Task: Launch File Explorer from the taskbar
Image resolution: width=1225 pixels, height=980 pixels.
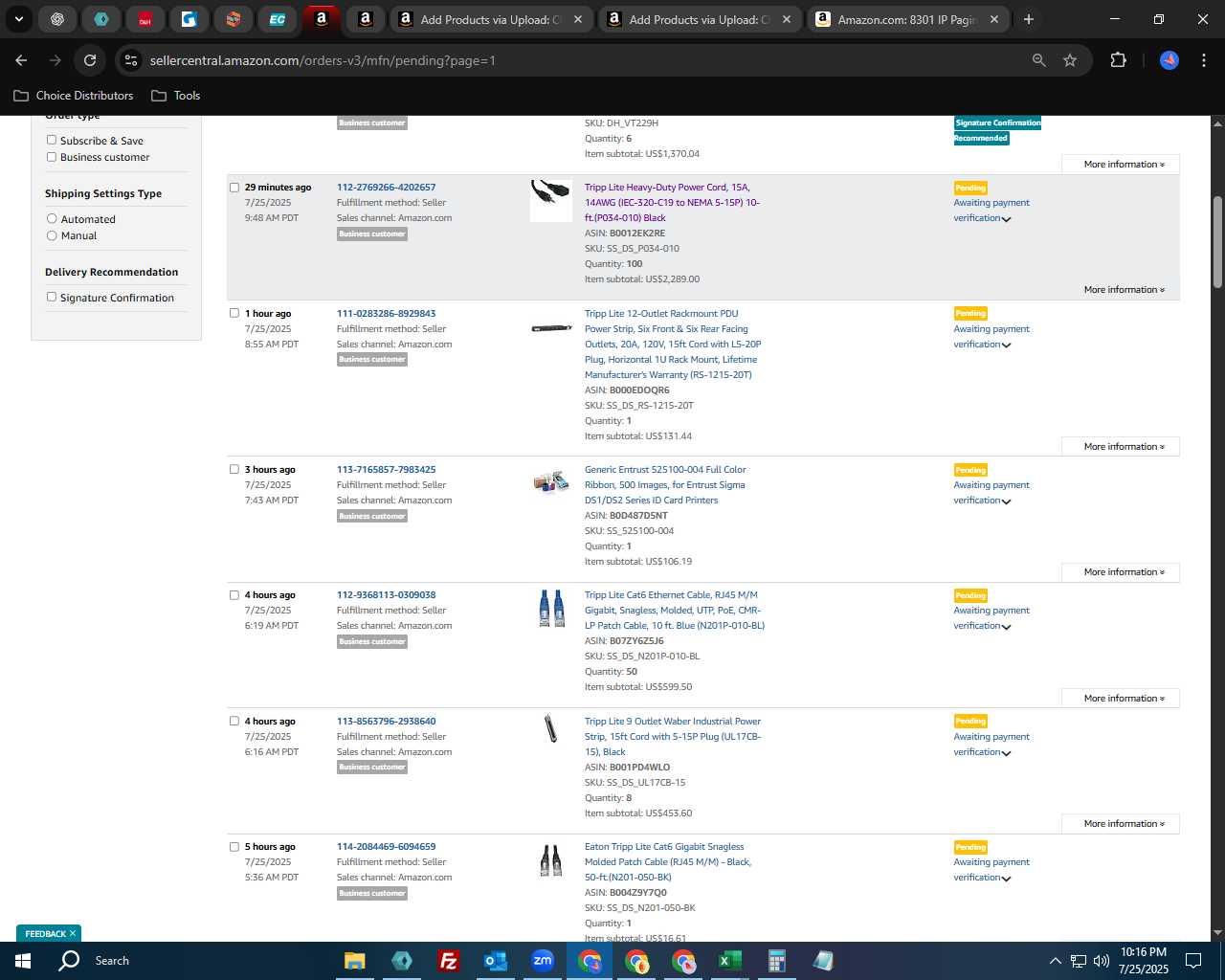Action: (x=355, y=961)
